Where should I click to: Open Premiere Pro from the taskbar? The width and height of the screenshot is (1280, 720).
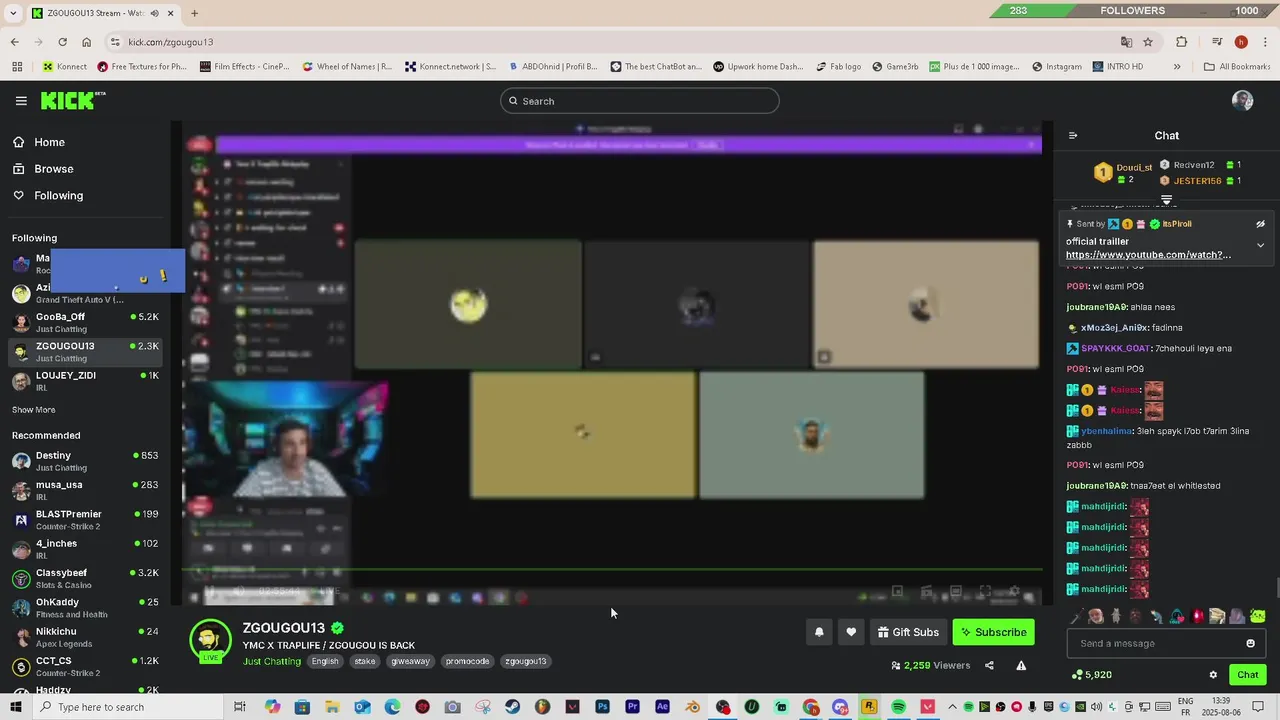632,707
